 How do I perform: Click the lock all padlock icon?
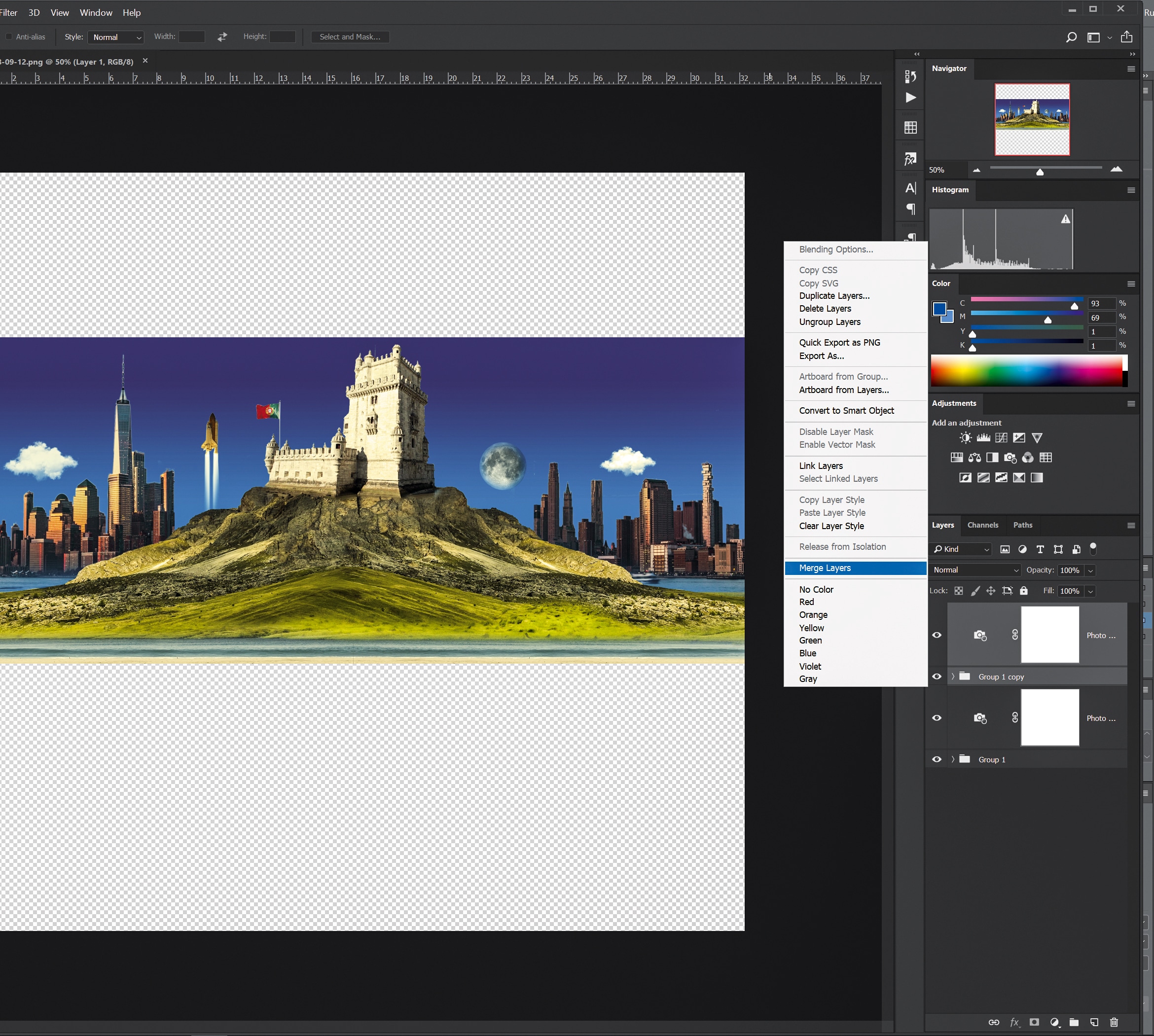point(1024,591)
